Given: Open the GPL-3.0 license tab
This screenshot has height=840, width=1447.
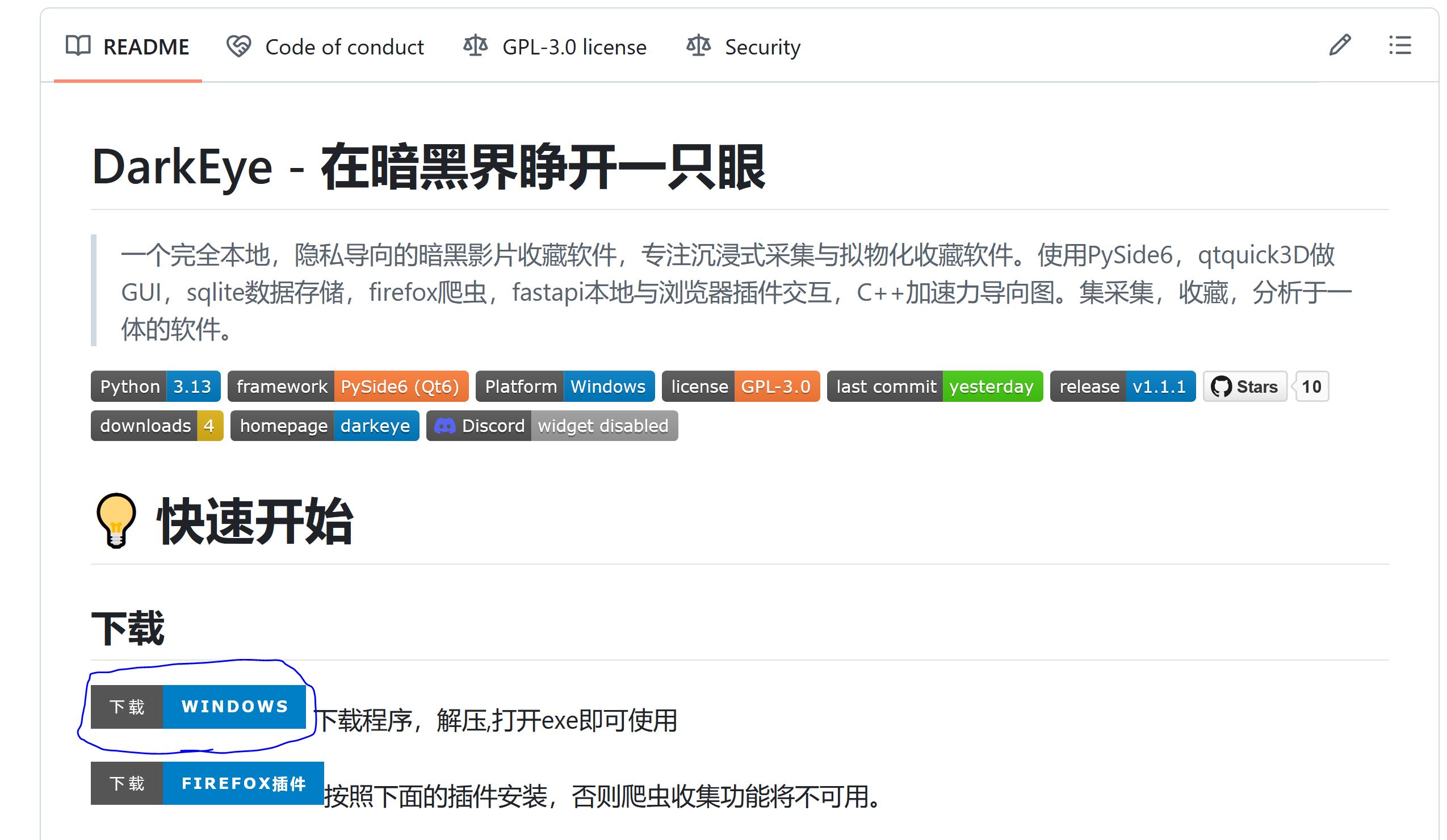Looking at the screenshot, I should tap(573, 46).
